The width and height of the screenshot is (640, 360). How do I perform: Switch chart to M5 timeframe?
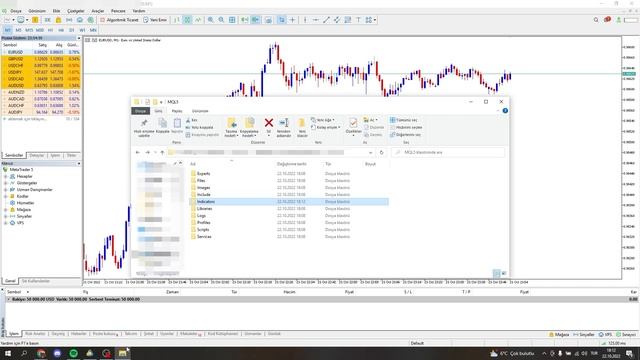[18, 30]
